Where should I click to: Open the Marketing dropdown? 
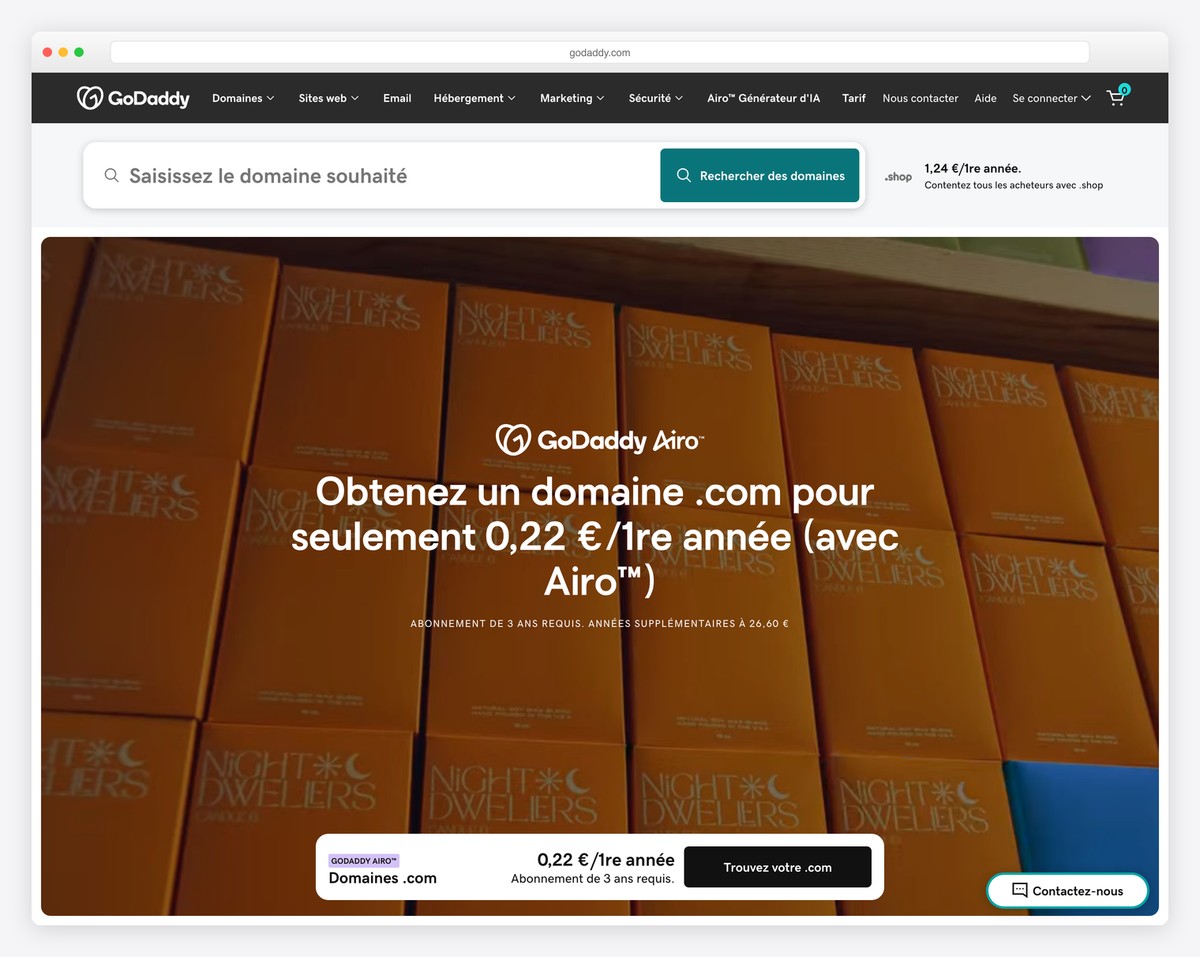pos(571,98)
